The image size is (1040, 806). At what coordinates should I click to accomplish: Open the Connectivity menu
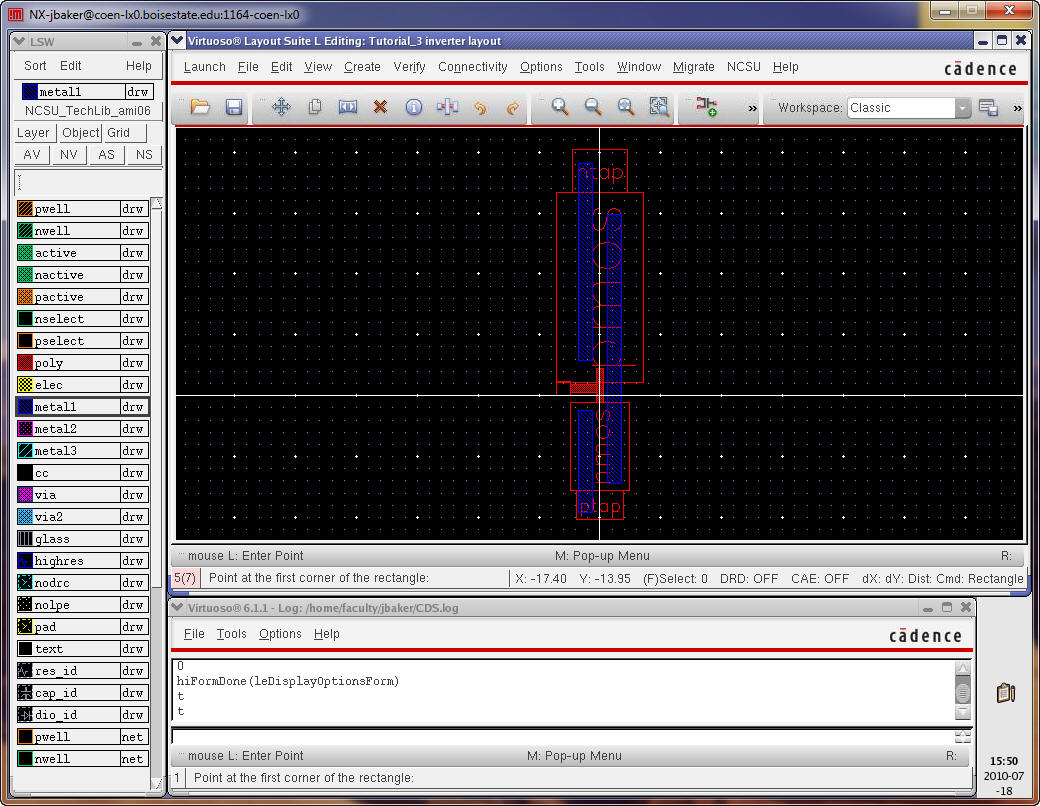(472, 67)
